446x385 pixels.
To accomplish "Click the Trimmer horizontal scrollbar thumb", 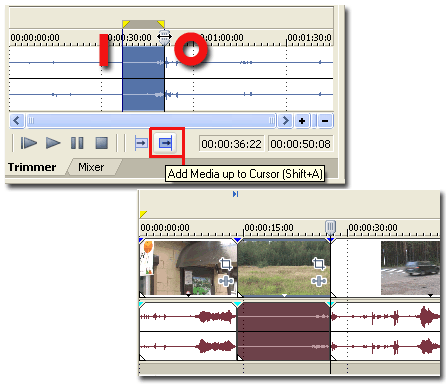I will point(151,121).
